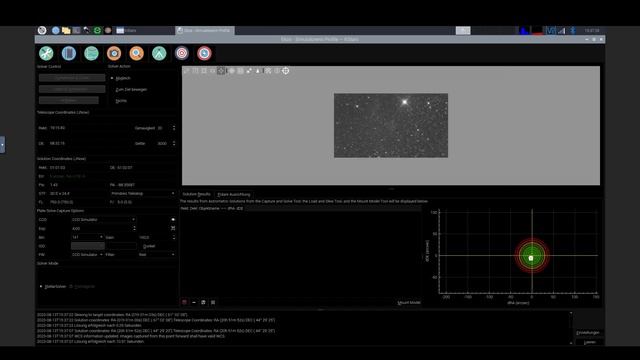Open the binning dropdown showing 1x1
The width and height of the screenshot is (640, 360).
click(x=87, y=237)
